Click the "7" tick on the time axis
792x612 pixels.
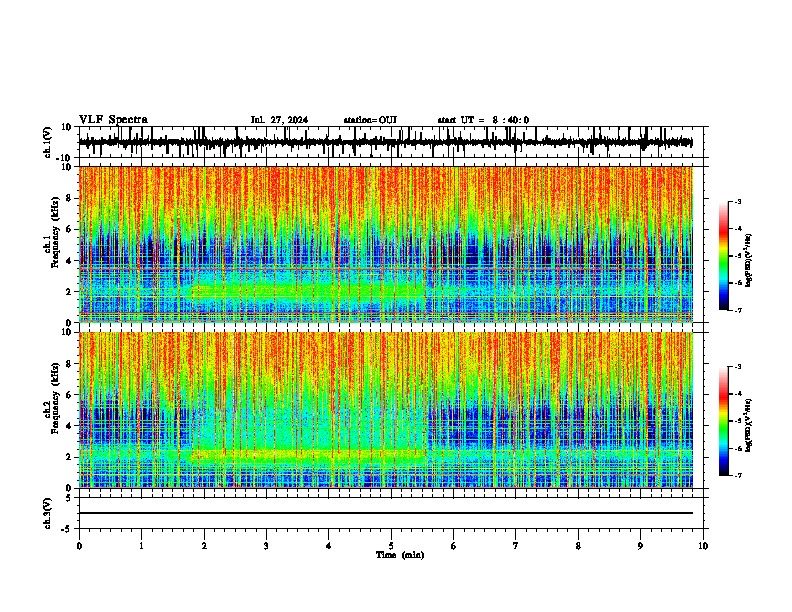point(516,546)
